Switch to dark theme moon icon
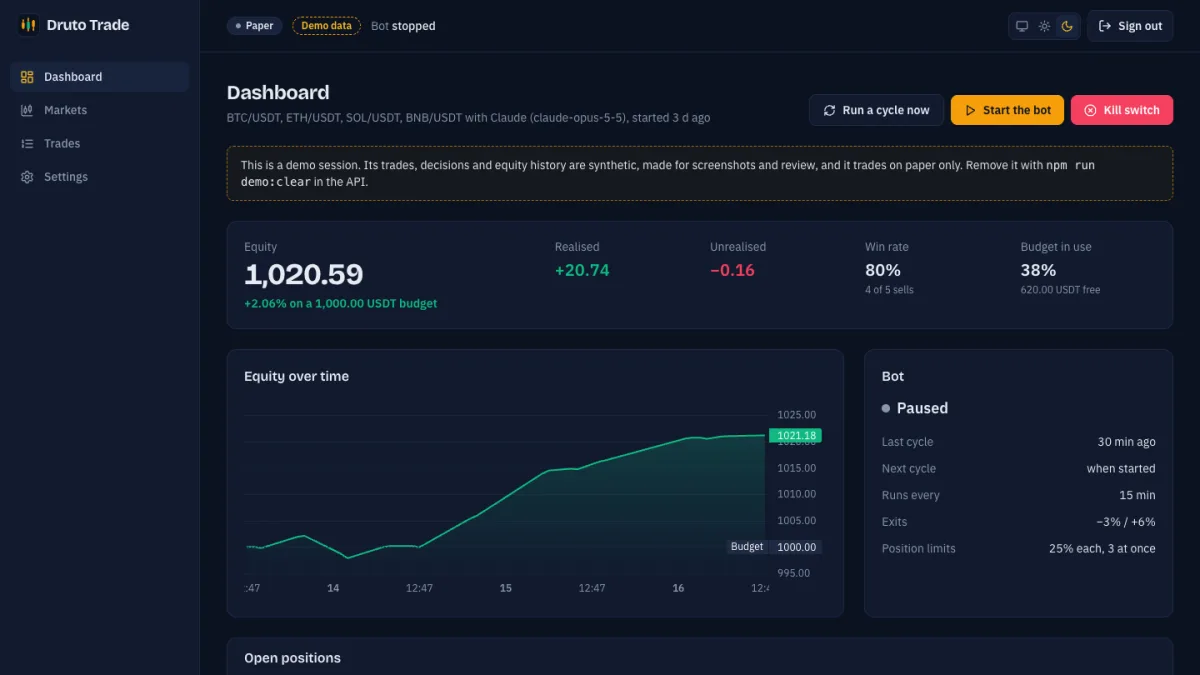 [1067, 26]
